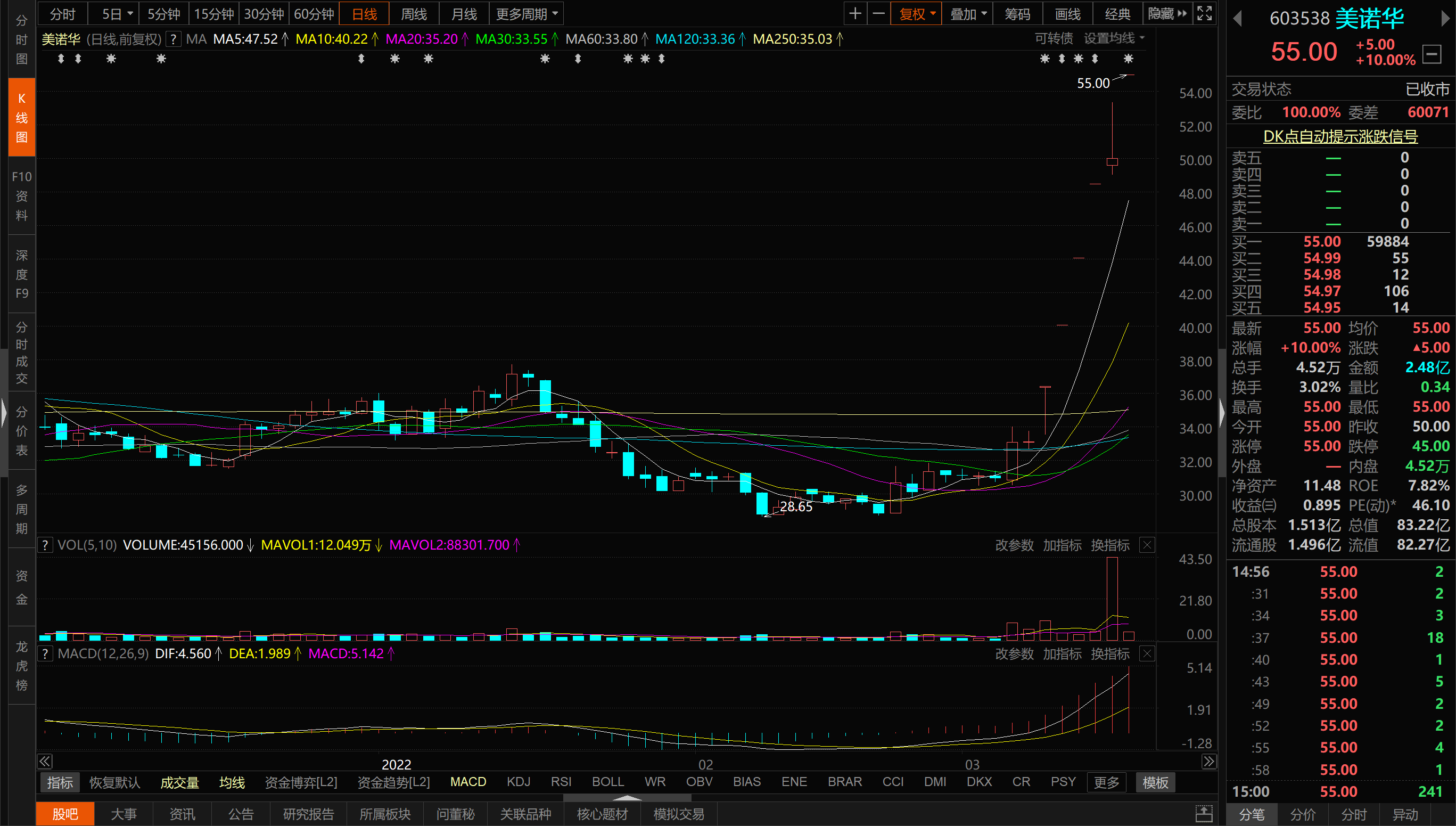Toggle the 隐藏 side panel button

(x=1166, y=14)
